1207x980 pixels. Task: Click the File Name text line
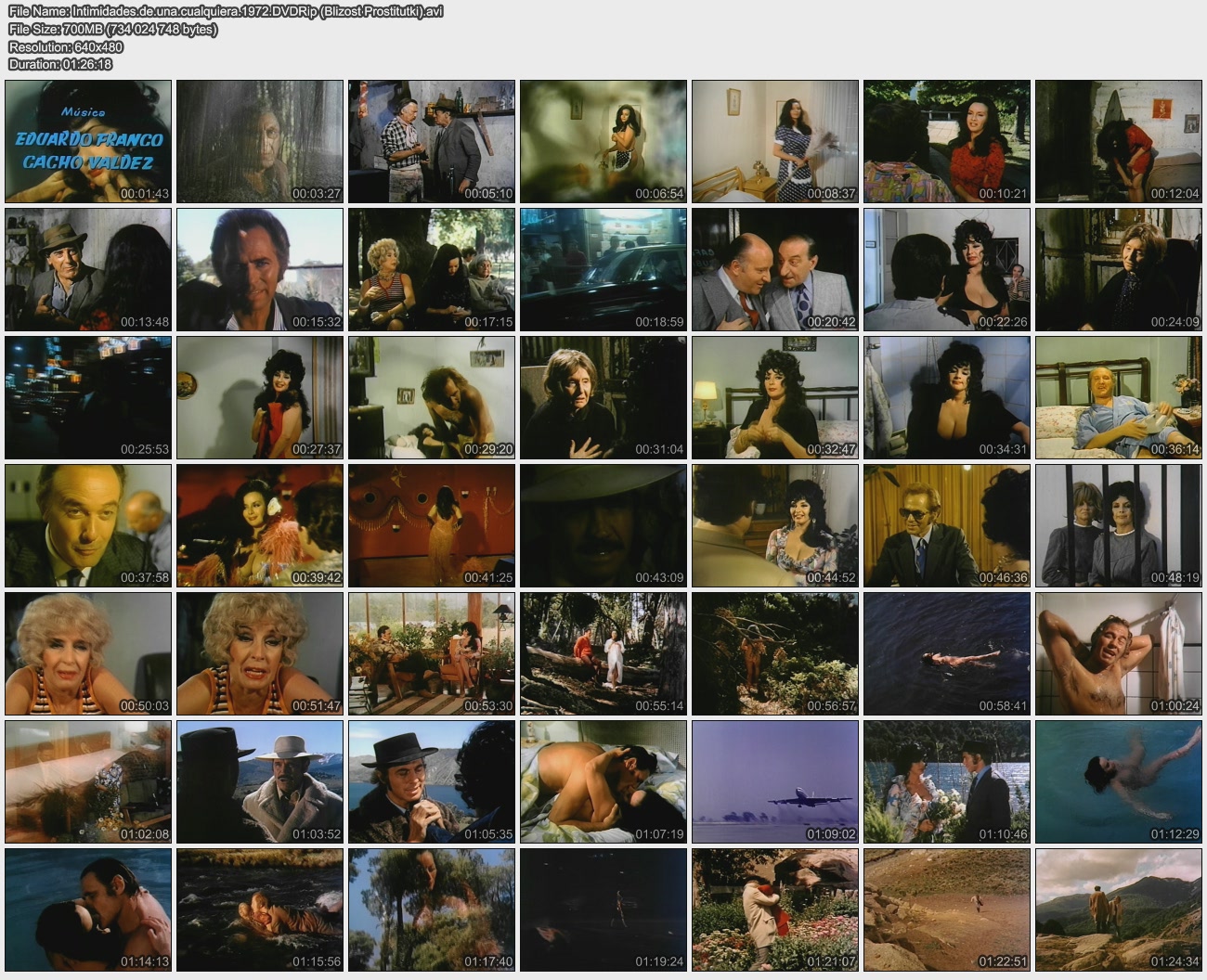226,12
